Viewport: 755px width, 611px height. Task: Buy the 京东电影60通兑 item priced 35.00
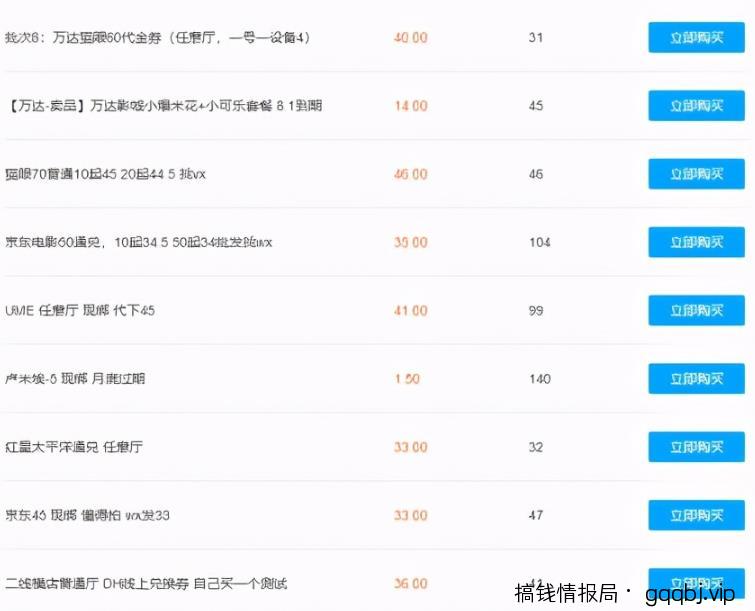point(696,242)
